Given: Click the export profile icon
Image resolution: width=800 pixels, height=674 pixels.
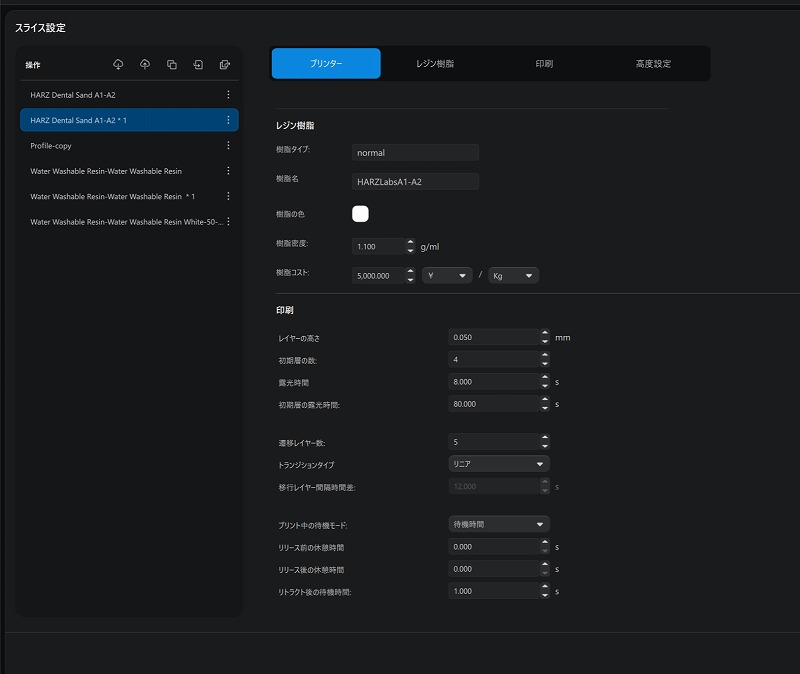Looking at the screenshot, I should 225,64.
